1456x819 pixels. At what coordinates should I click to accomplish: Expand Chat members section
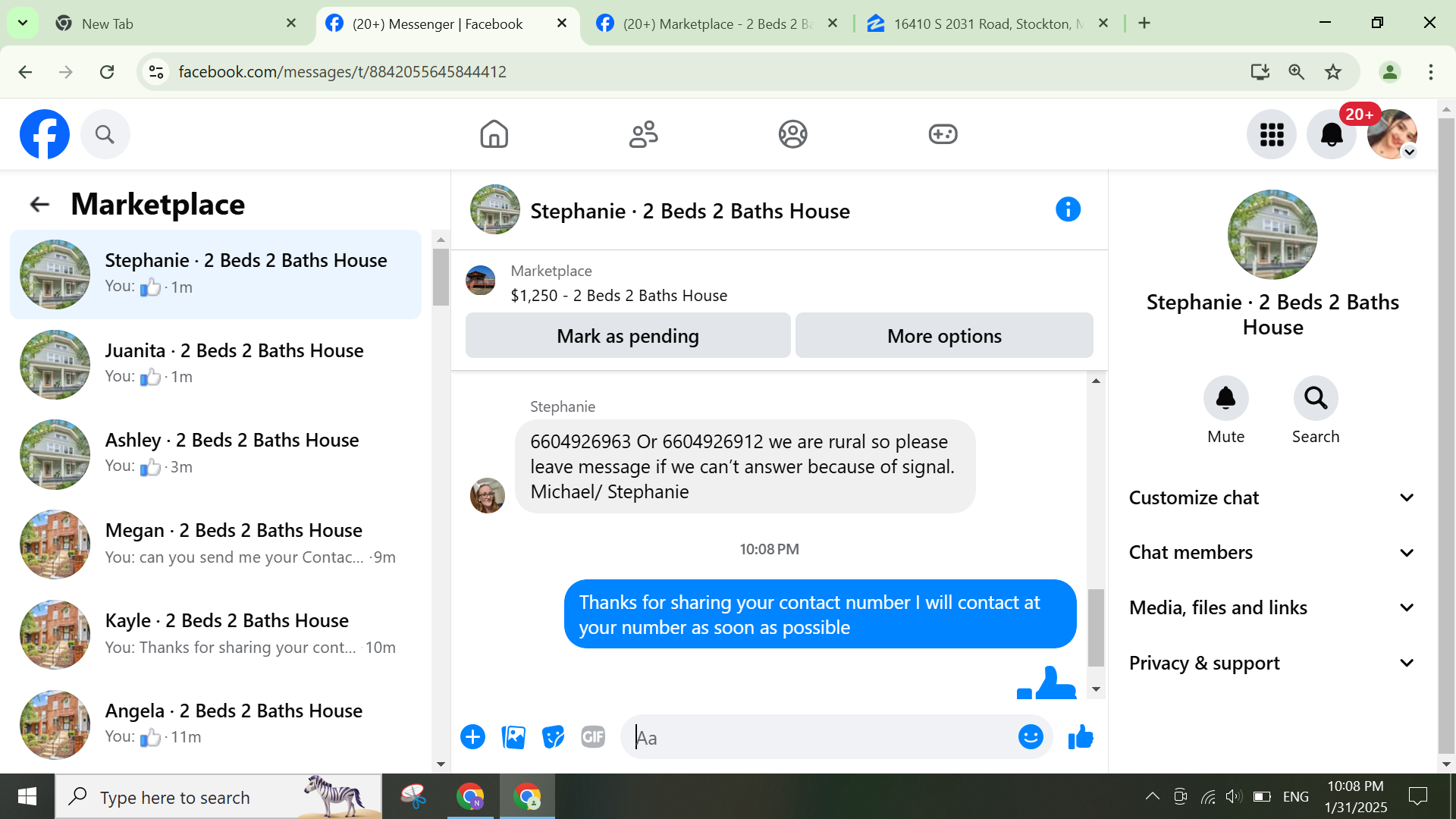coord(1272,553)
